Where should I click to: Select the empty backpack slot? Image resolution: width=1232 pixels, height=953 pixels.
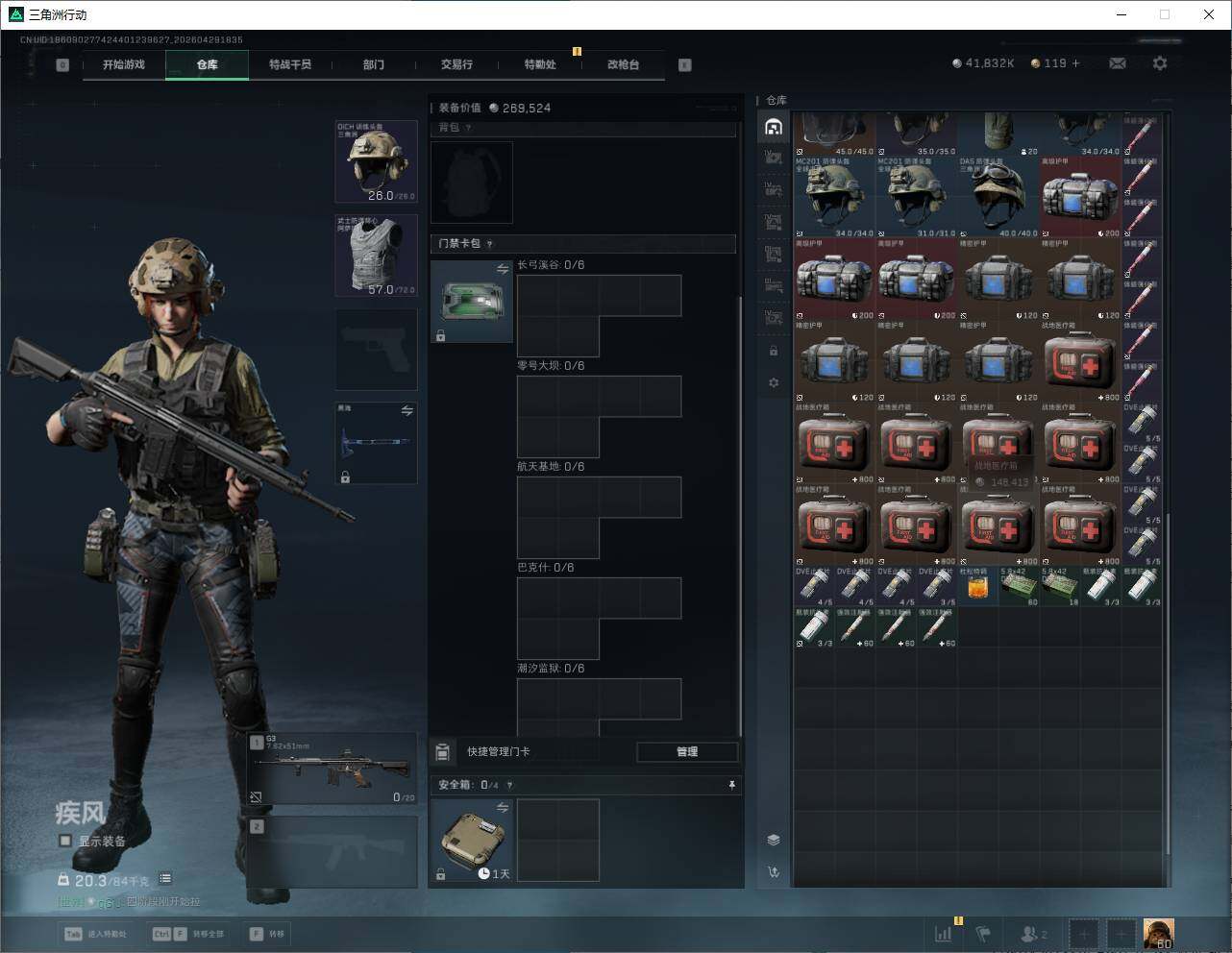coord(471,183)
